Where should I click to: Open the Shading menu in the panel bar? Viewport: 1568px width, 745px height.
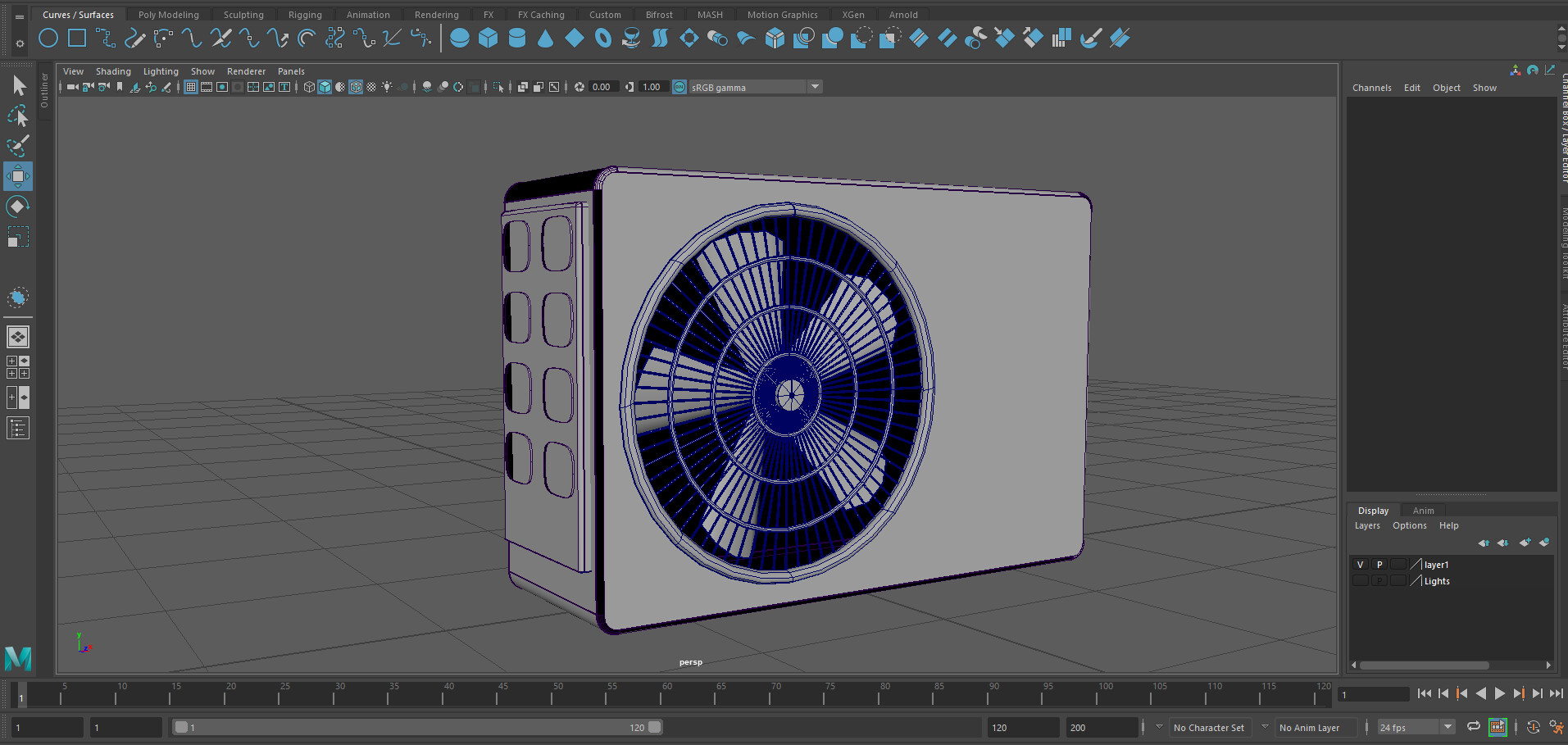(113, 71)
